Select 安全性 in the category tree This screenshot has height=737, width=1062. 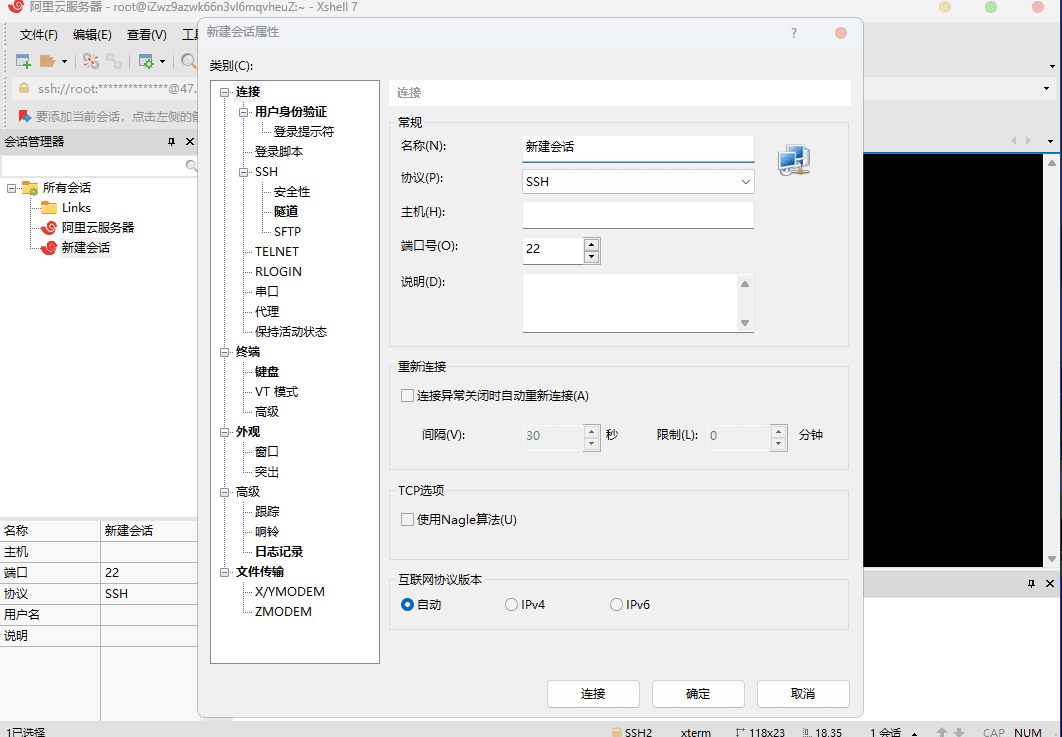pos(292,192)
